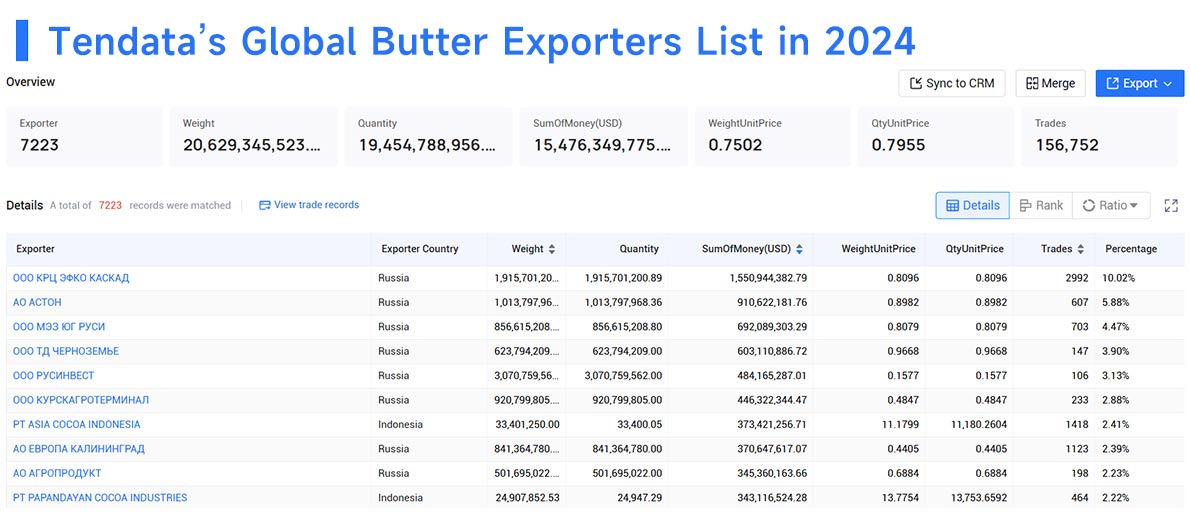Click the 11,180.2604 QtyUnitPrice cell

click(970, 424)
